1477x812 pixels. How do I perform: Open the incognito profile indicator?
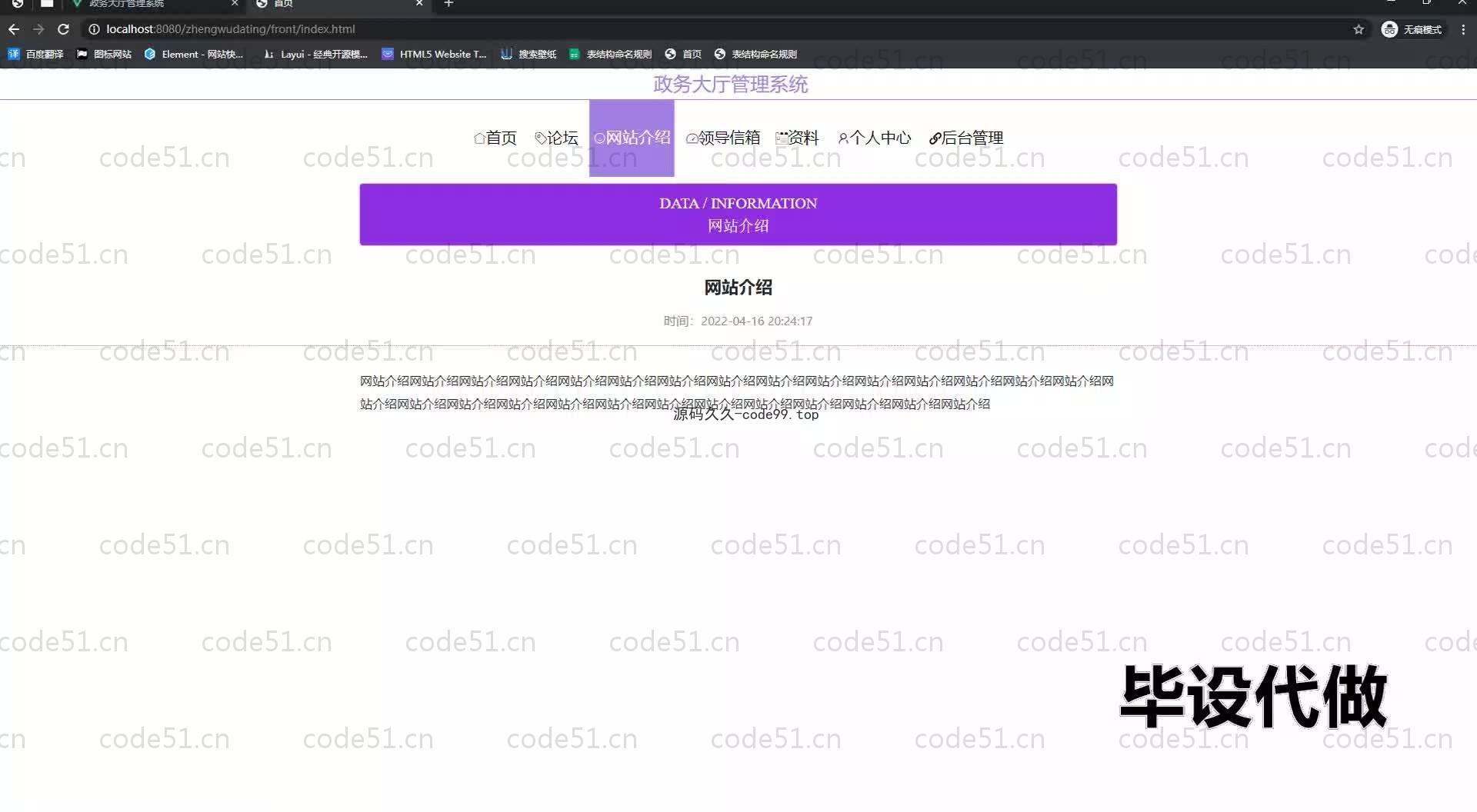(1412, 29)
